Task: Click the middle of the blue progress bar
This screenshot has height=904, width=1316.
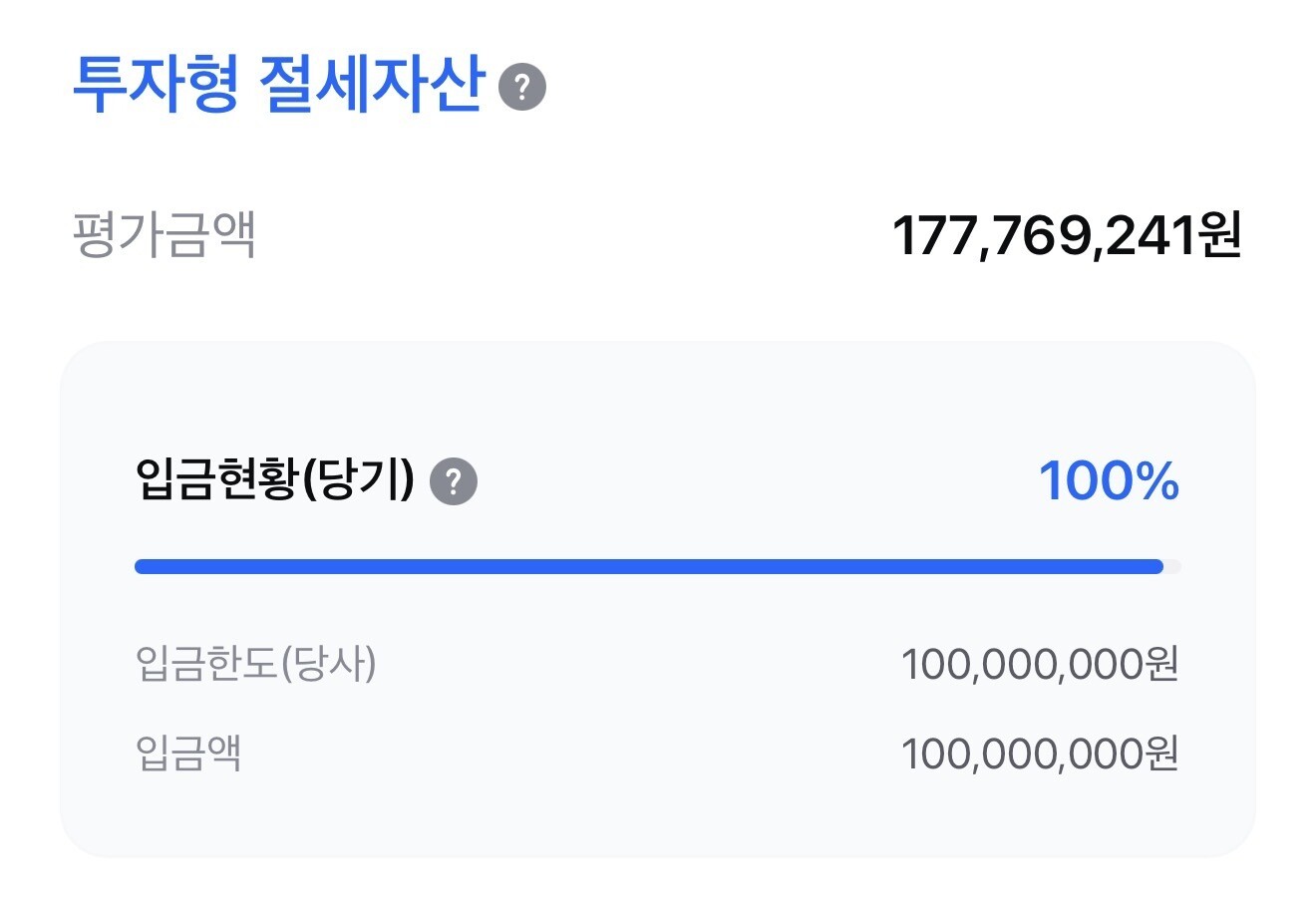Action: (648, 567)
